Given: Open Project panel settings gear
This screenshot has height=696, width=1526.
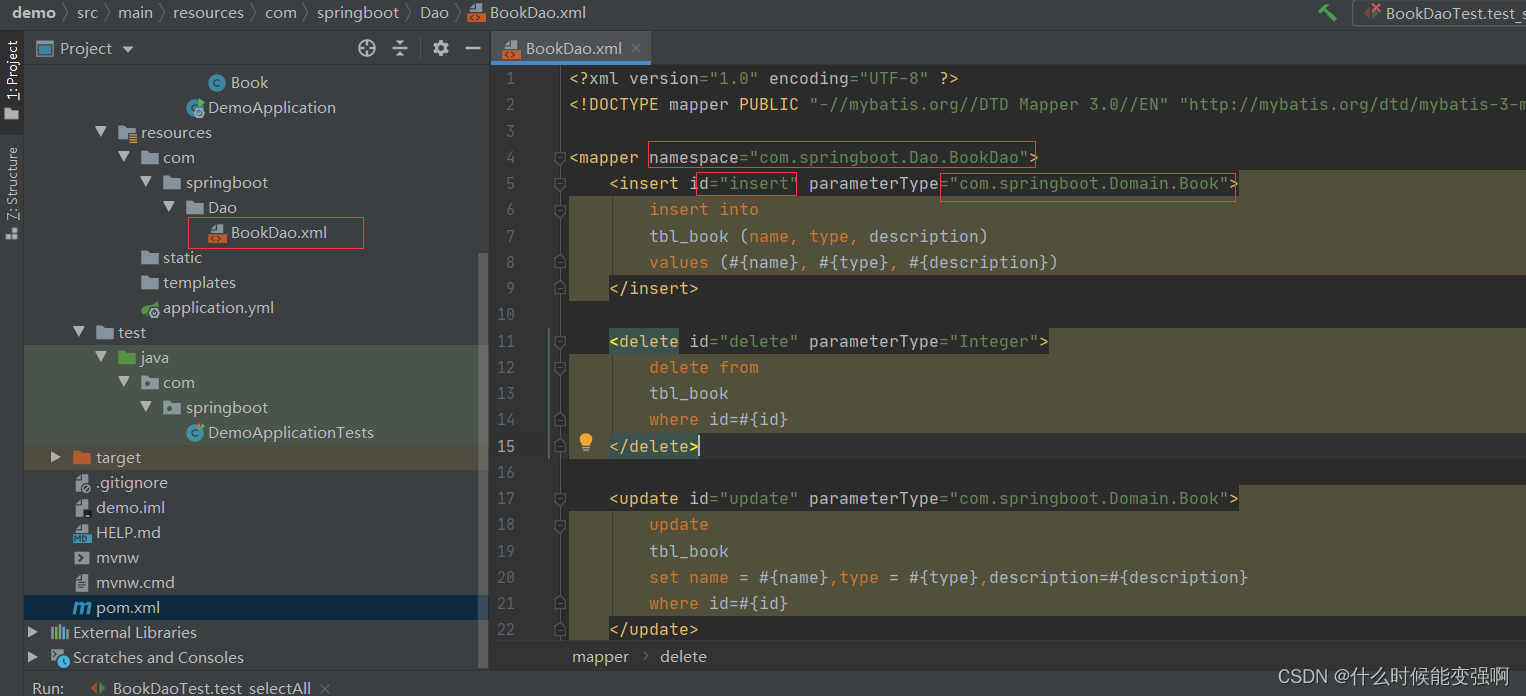Looking at the screenshot, I should pyautogui.click(x=441, y=48).
